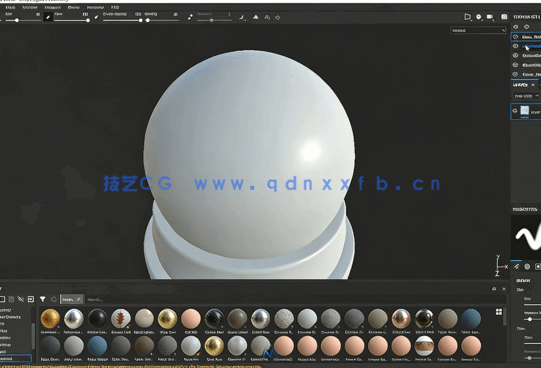Switch shelf to grid view with four-square icon
541x368 pixels.
point(499,312)
